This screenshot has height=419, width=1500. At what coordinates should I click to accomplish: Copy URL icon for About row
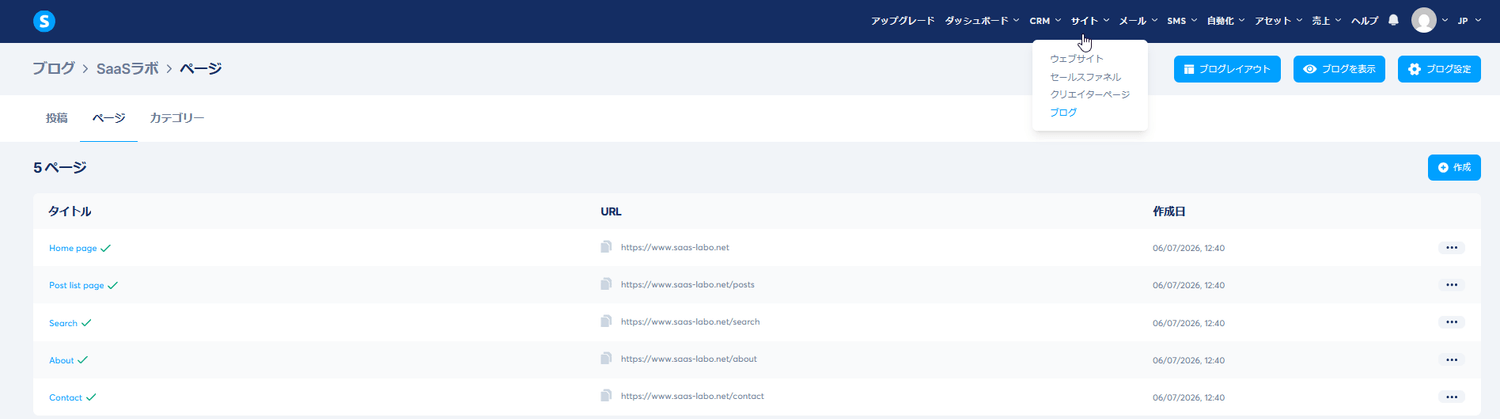coord(606,359)
